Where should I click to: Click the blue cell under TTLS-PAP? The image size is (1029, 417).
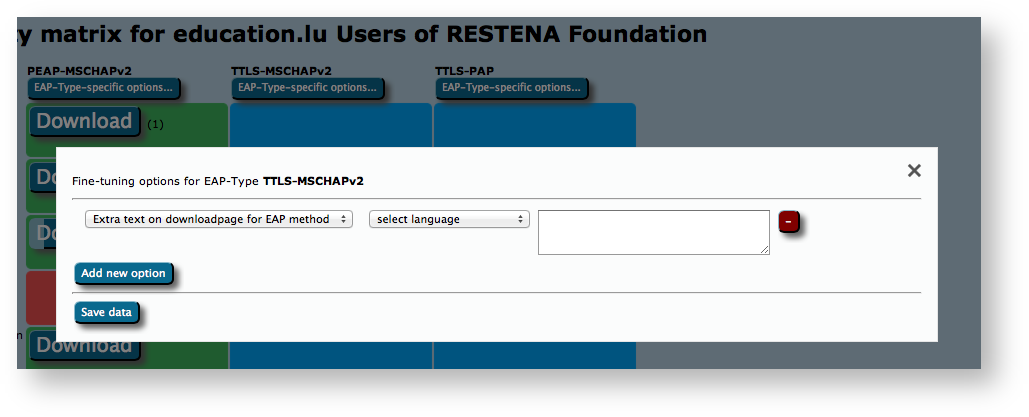(534, 125)
